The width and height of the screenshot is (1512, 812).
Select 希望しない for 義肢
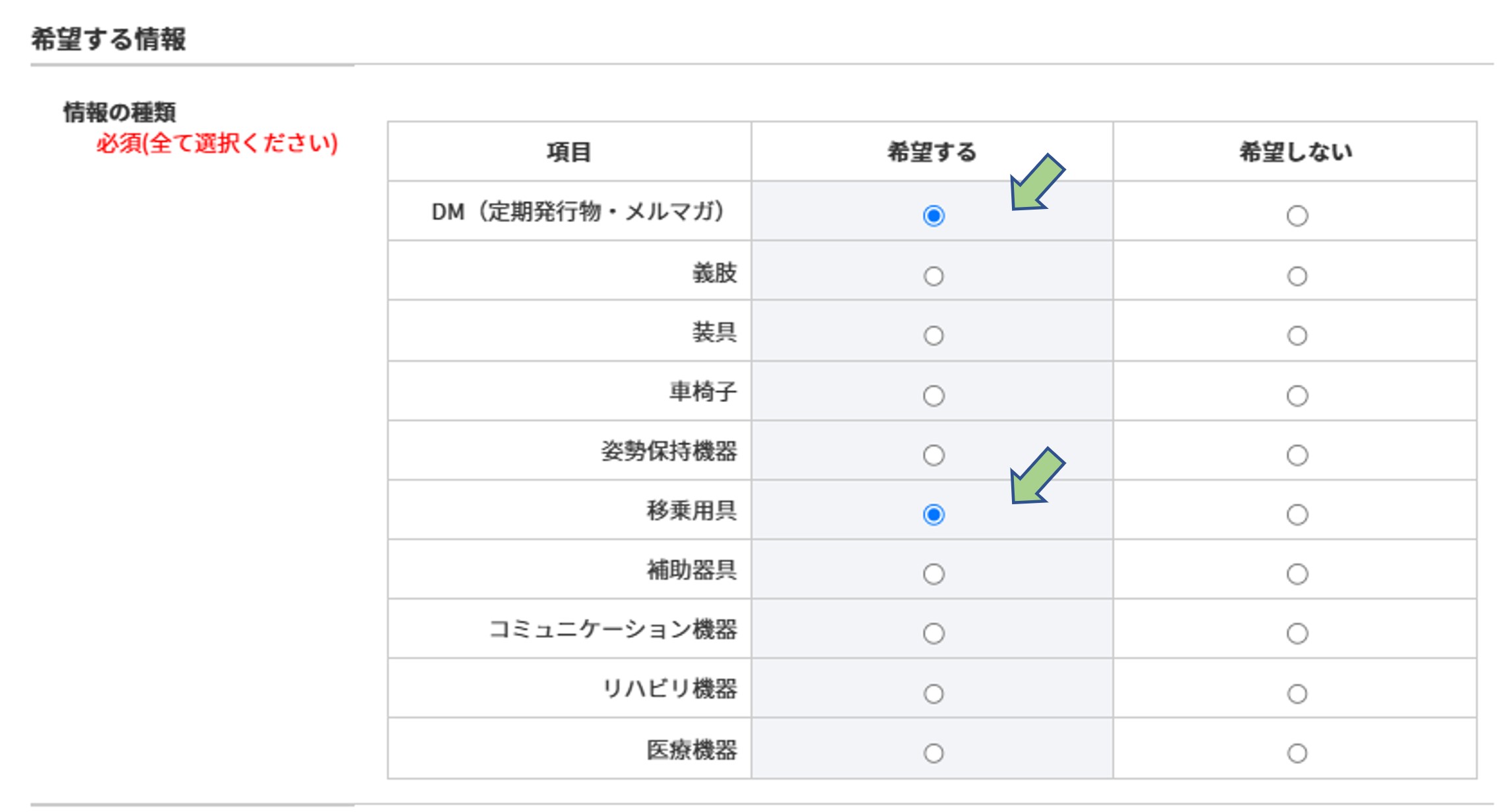pyautogui.click(x=1297, y=276)
